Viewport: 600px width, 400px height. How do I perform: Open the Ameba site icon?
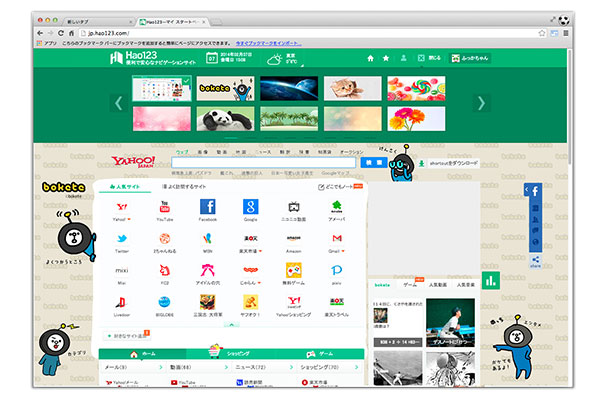(x=336, y=207)
